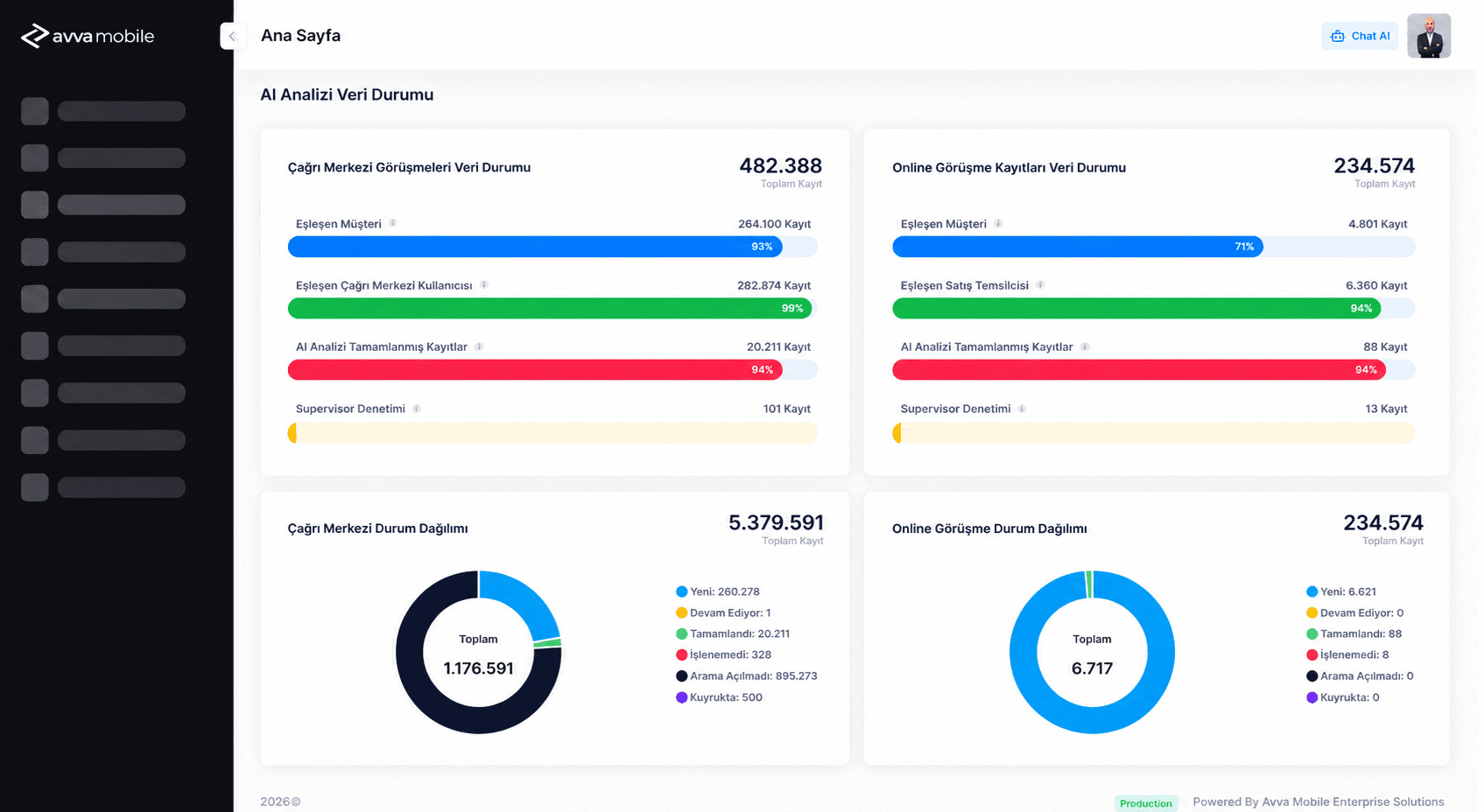
Task: Click info icon beside call center Eşleşen Müşteri
Action: [393, 223]
